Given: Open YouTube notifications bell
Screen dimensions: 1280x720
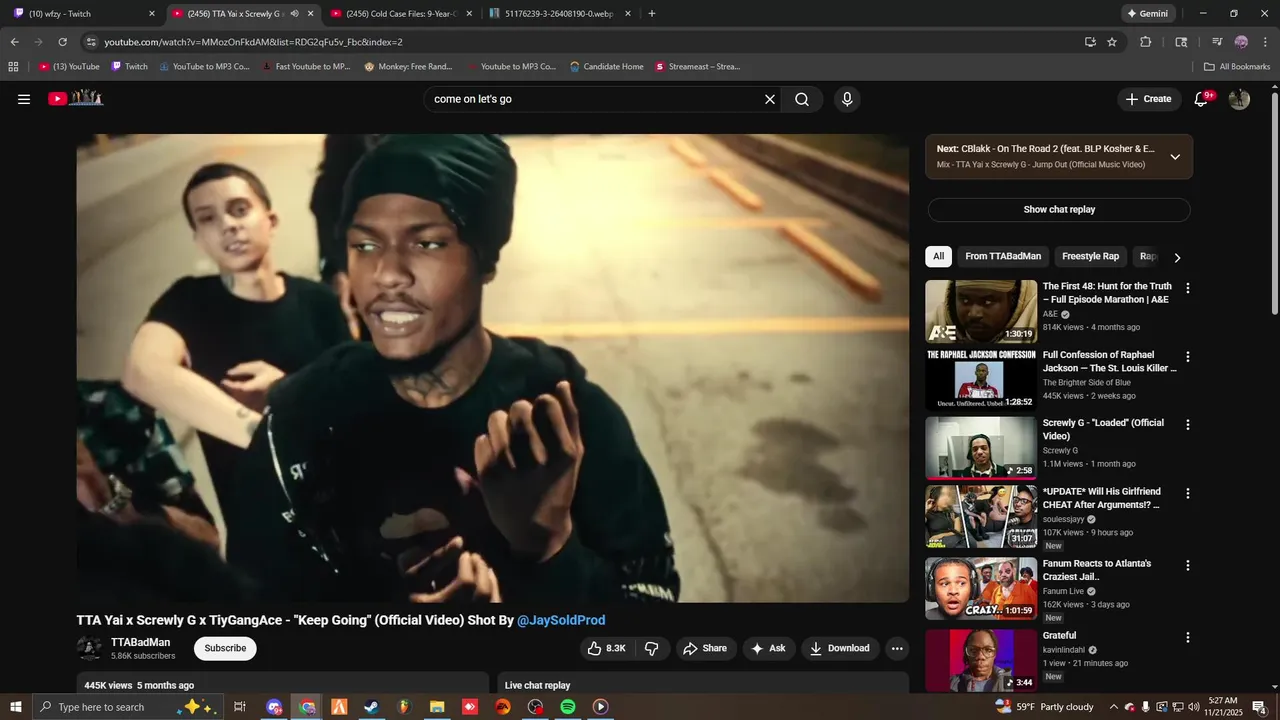Looking at the screenshot, I should point(1202,99).
